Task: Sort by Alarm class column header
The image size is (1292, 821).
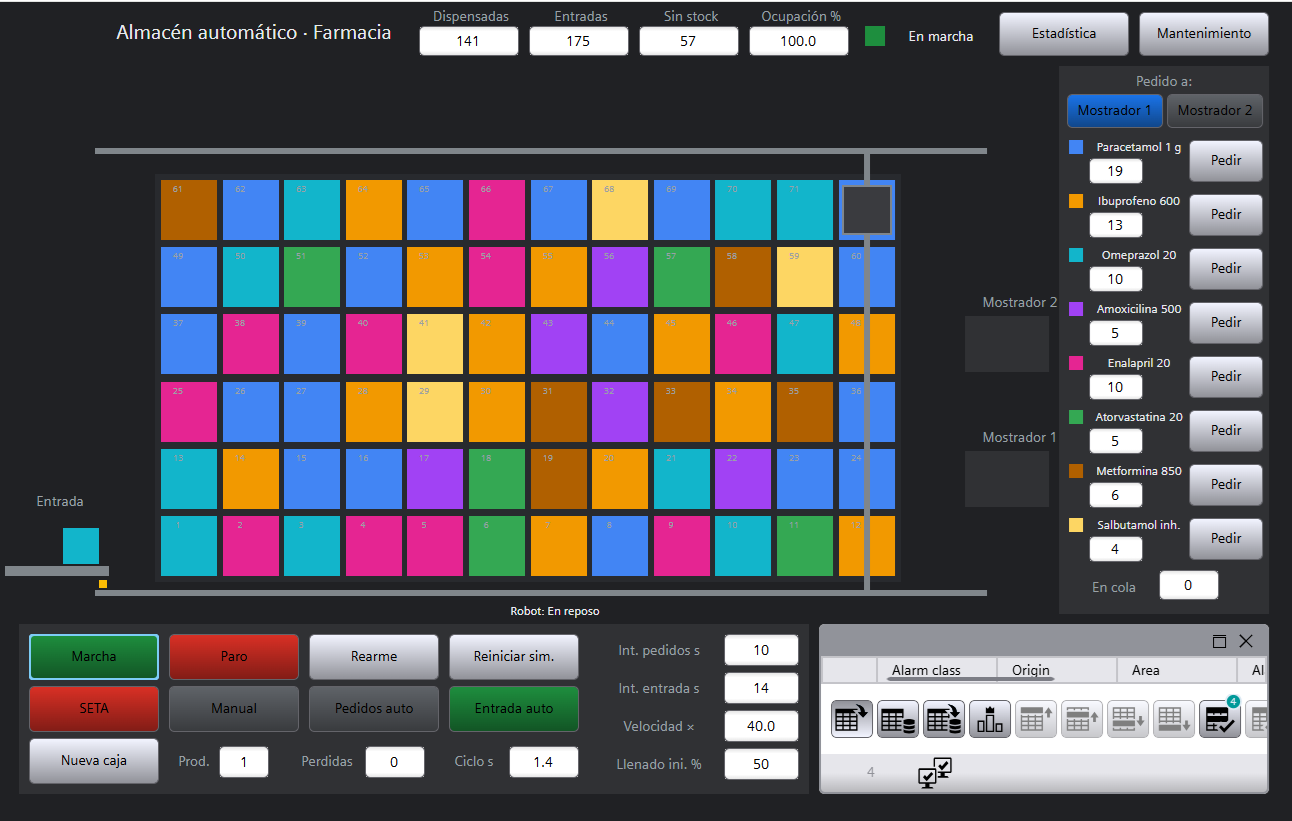Action: pos(937,670)
